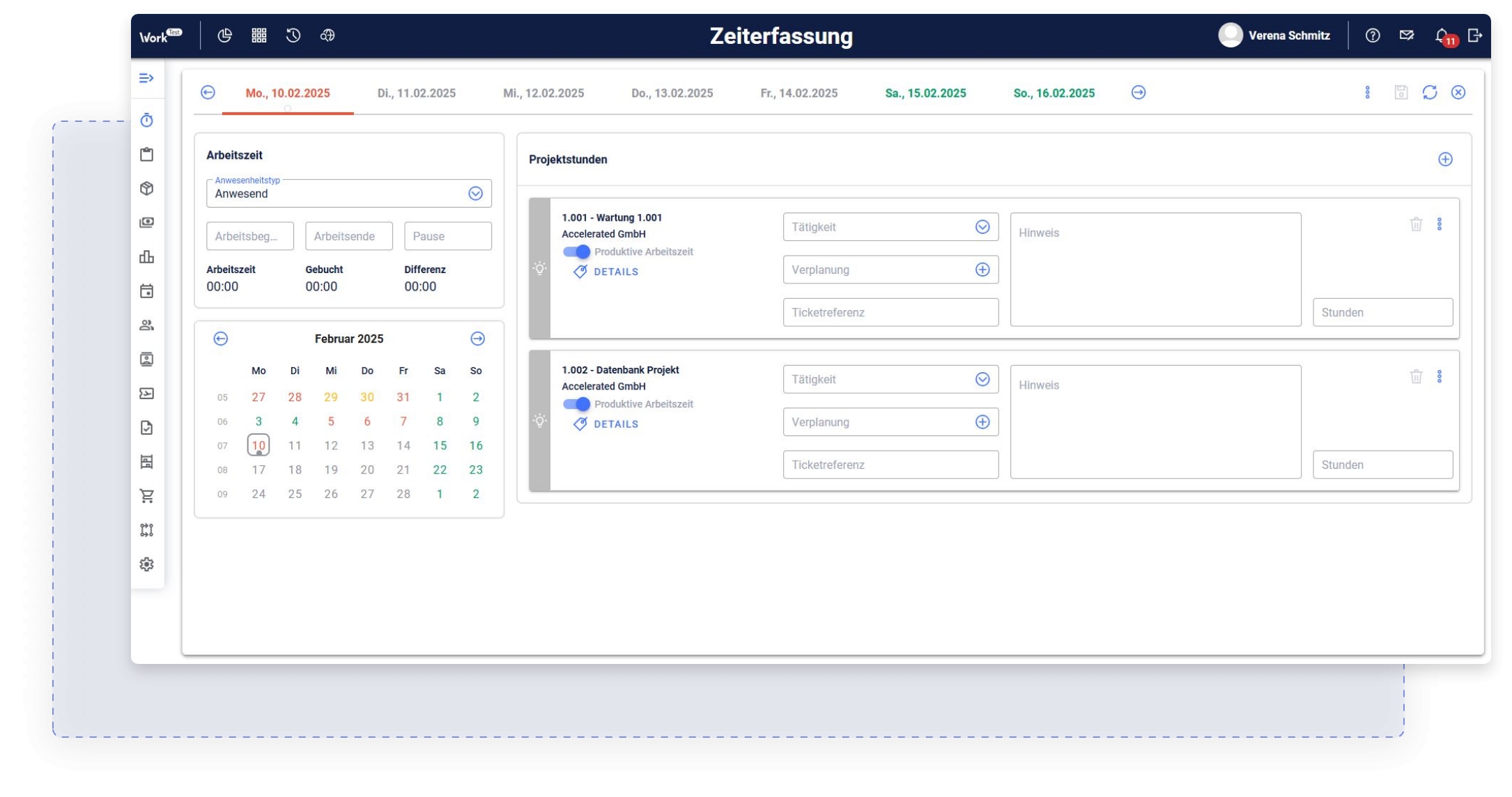Click the Stunden field of Datenbank Projekt

(1382, 465)
